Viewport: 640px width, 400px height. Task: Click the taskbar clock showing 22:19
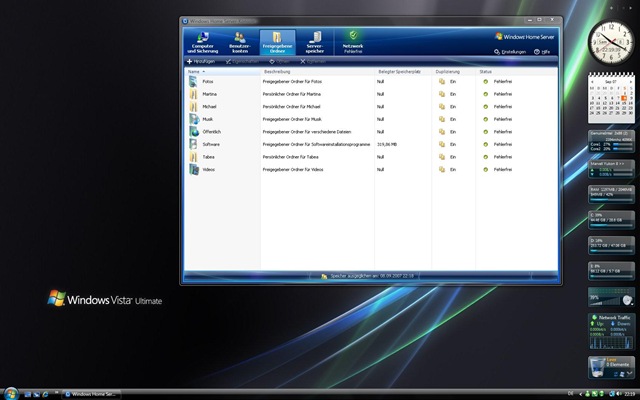point(629,394)
